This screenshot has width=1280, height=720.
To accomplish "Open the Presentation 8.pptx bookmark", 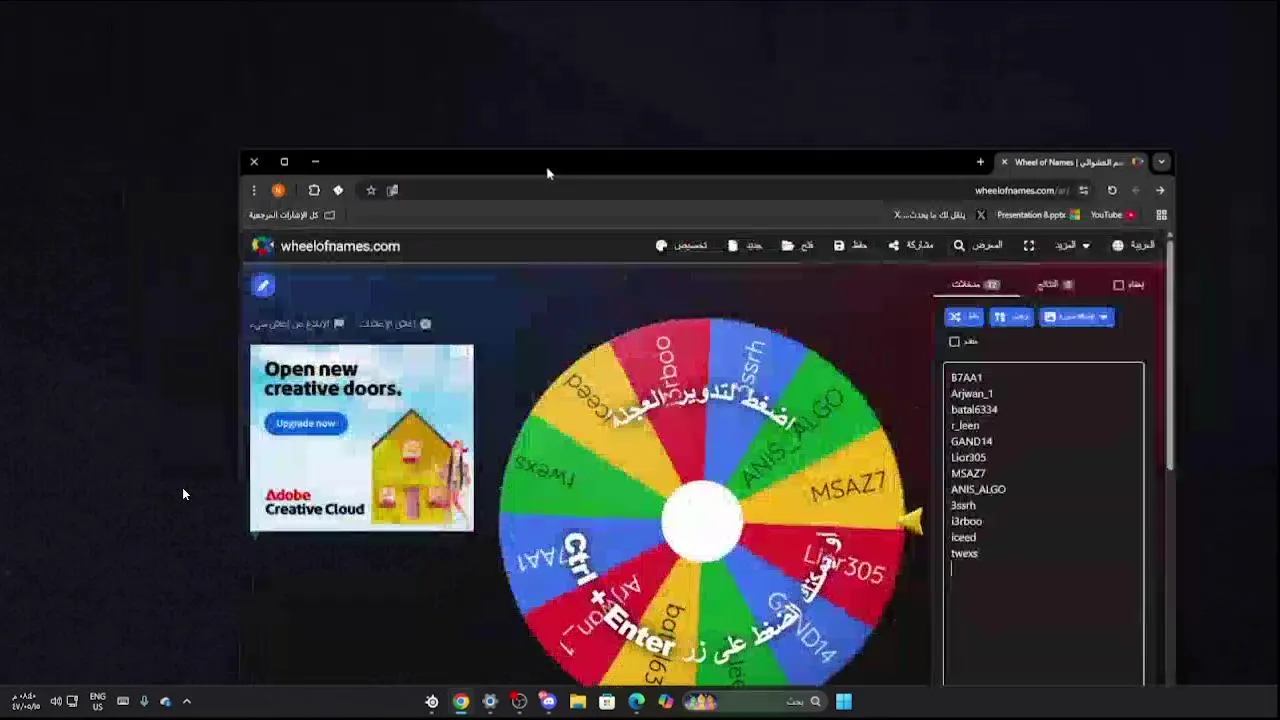I will coord(1038,215).
